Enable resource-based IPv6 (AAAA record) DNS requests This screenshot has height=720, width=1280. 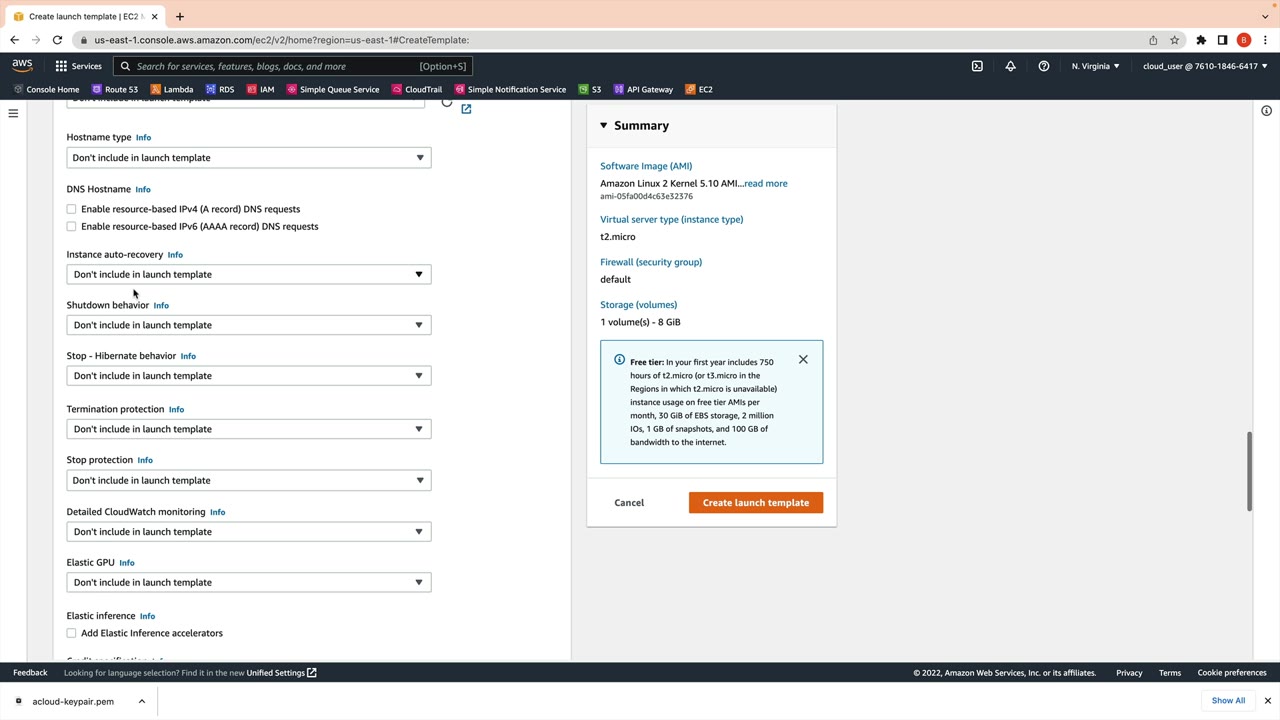tap(71, 226)
